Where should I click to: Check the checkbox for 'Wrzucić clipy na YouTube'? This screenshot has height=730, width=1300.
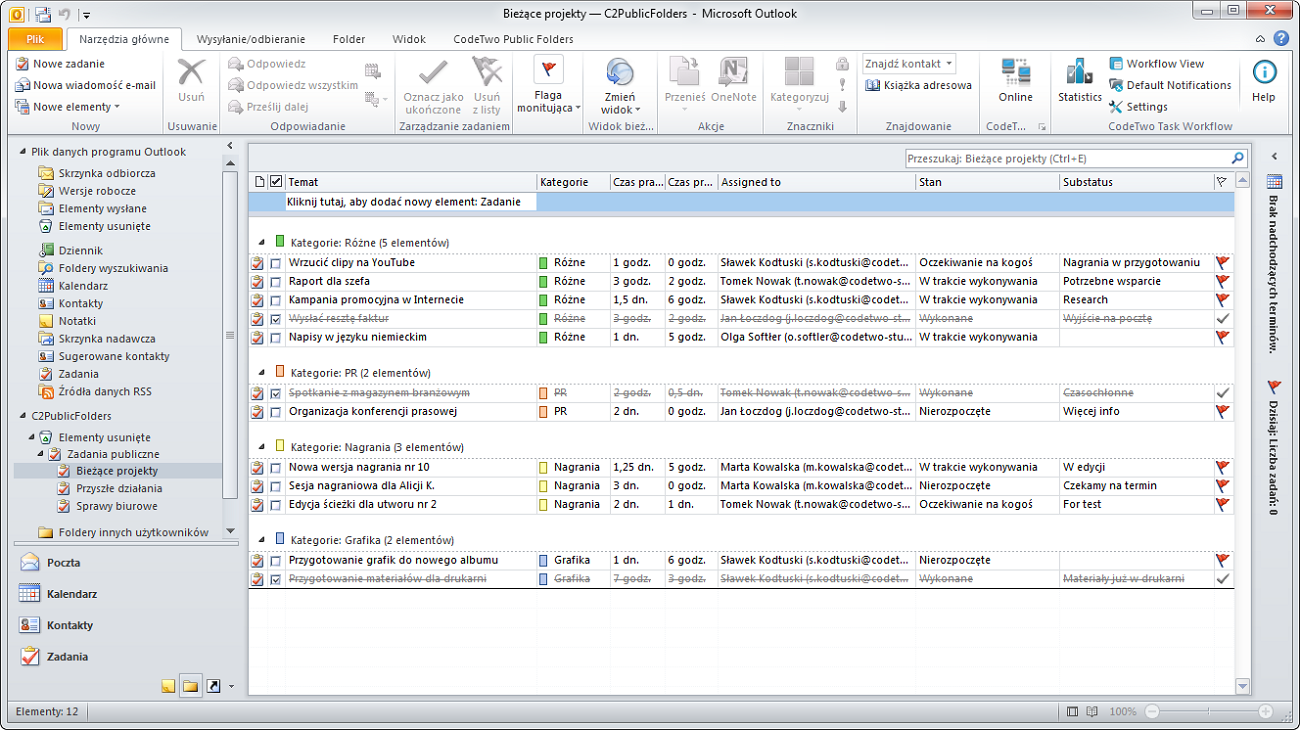coord(273,263)
